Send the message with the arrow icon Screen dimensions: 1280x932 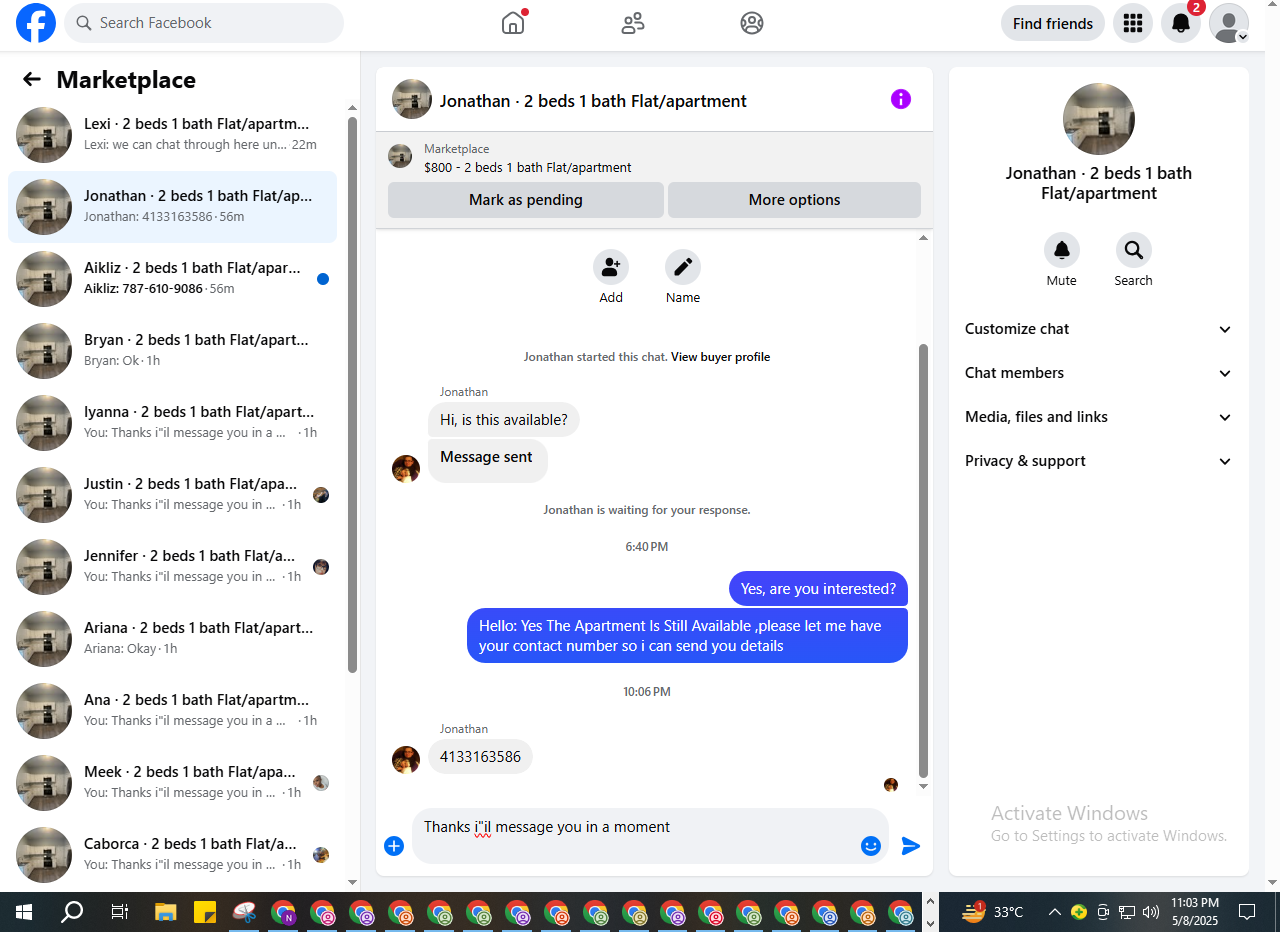pyautogui.click(x=911, y=846)
